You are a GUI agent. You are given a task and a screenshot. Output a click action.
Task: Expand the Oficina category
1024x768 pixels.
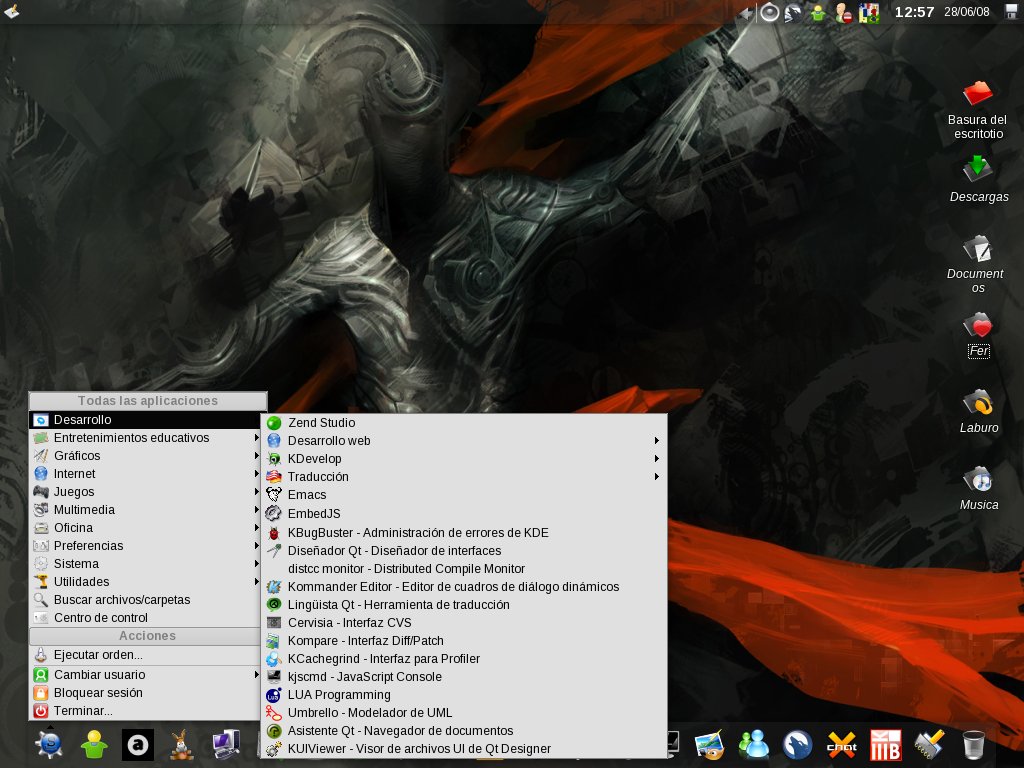(146, 528)
